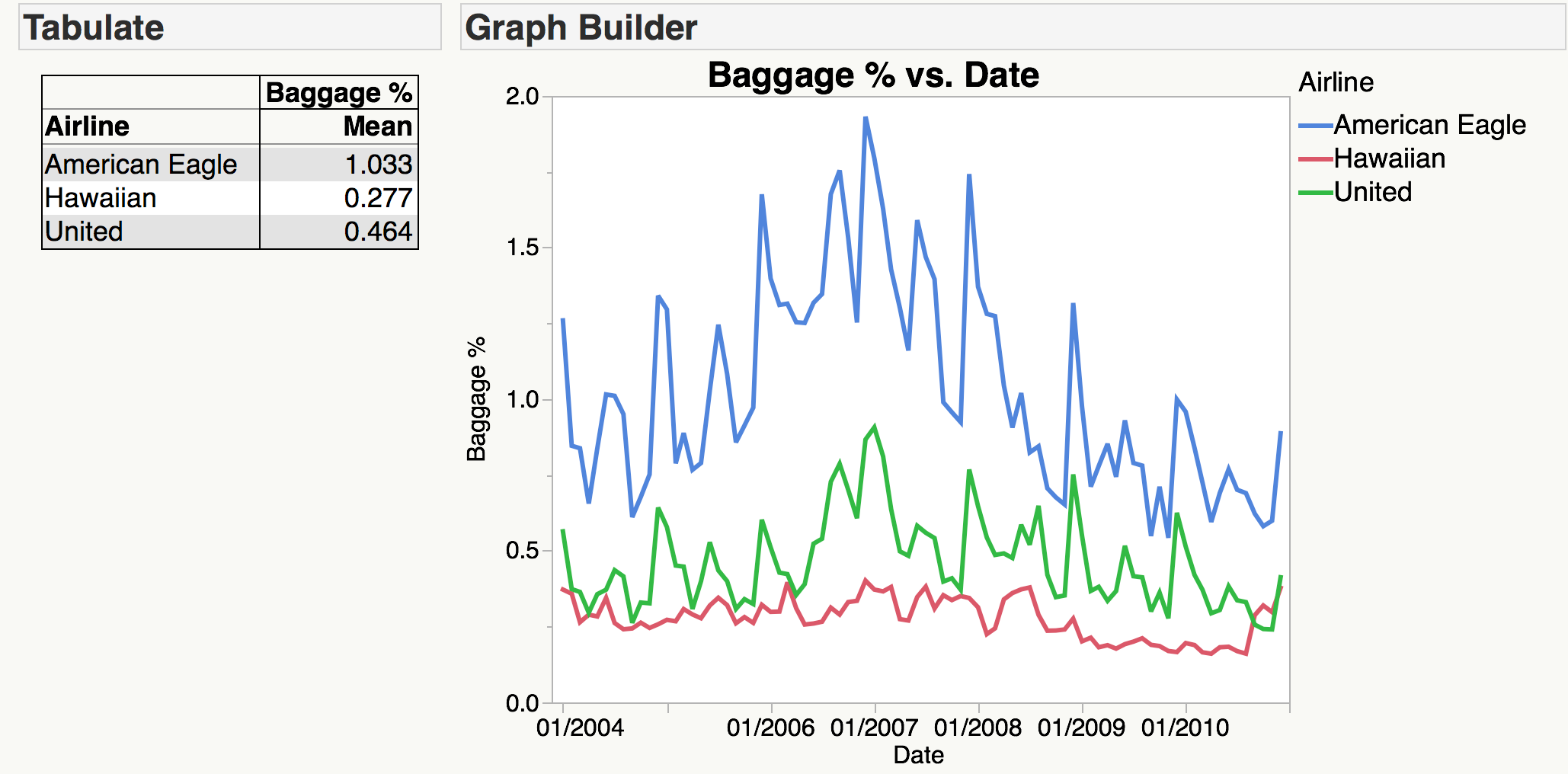The height and width of the screenshot is (774, 1568).
Task: Click the Date x-axis label
Action: coord(919,755)
